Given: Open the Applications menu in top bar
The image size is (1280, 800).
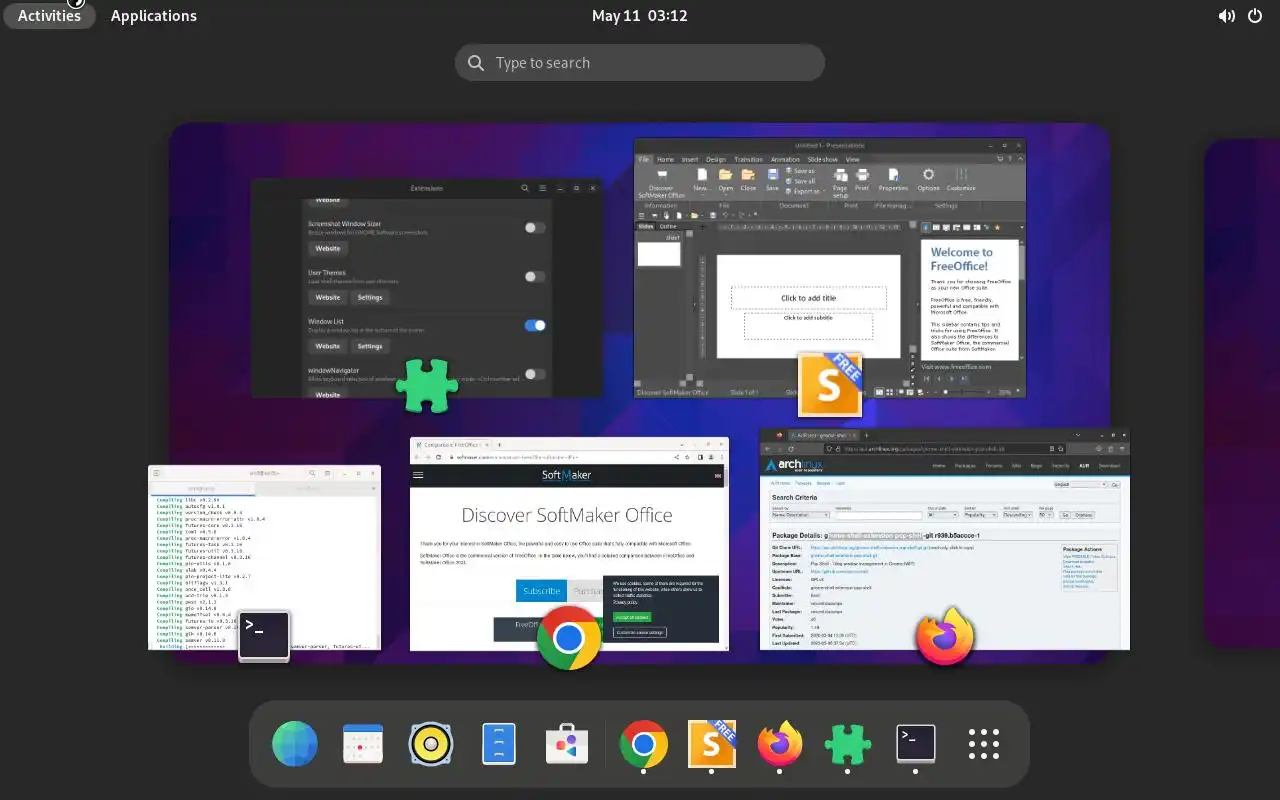Looking at the screenshot, I should (154, 16).
